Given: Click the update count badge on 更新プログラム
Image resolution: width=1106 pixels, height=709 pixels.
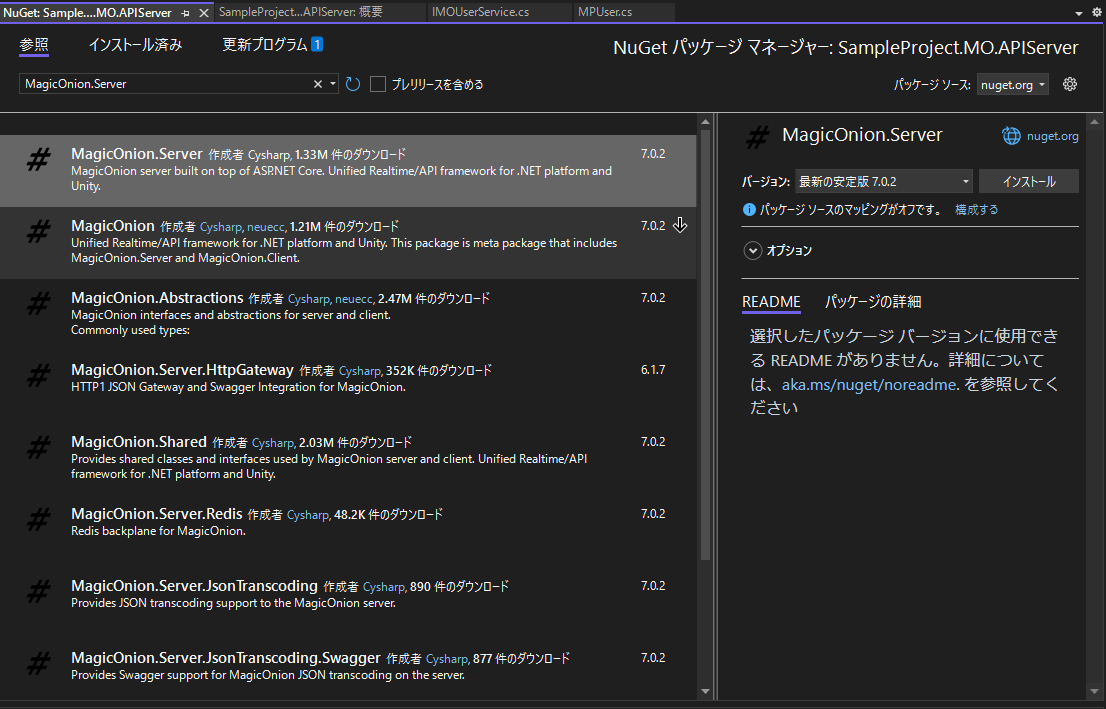Looking at the screenshot, I should pos(317,44).
